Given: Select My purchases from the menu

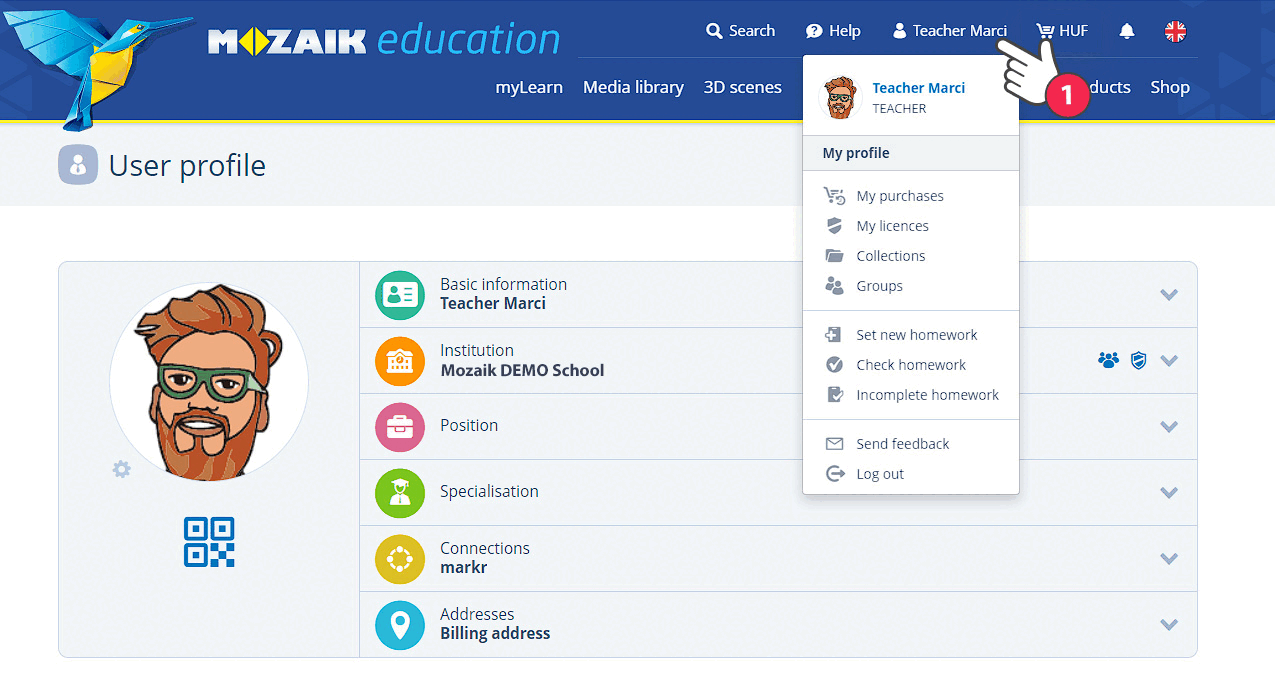Looking at the screenshot, I should click(x=899, y=196).
